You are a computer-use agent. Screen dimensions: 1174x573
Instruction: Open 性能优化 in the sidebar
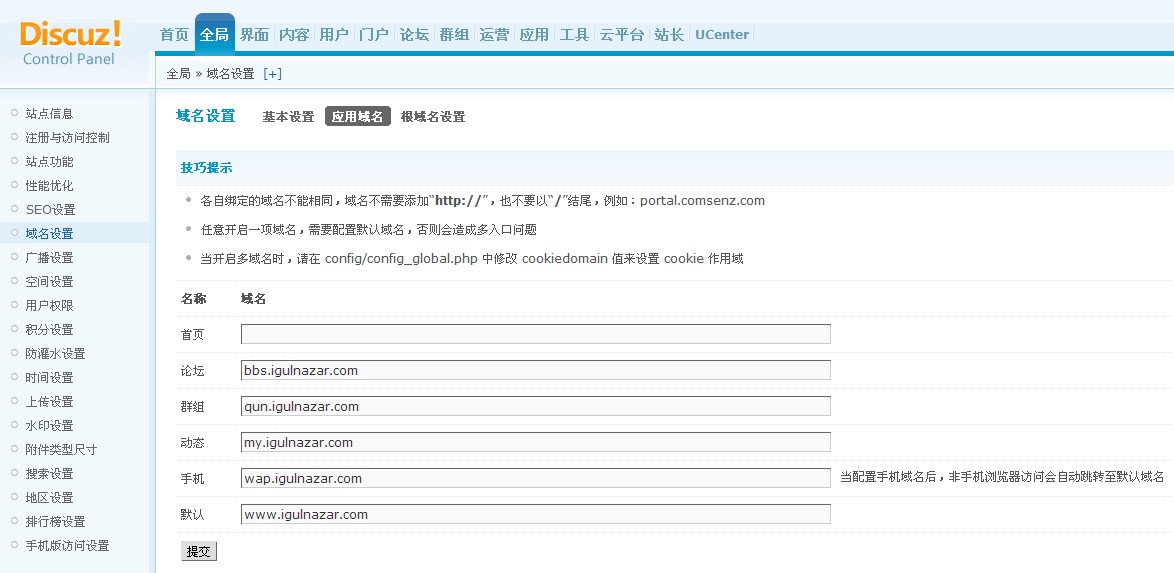pos(49,186)
